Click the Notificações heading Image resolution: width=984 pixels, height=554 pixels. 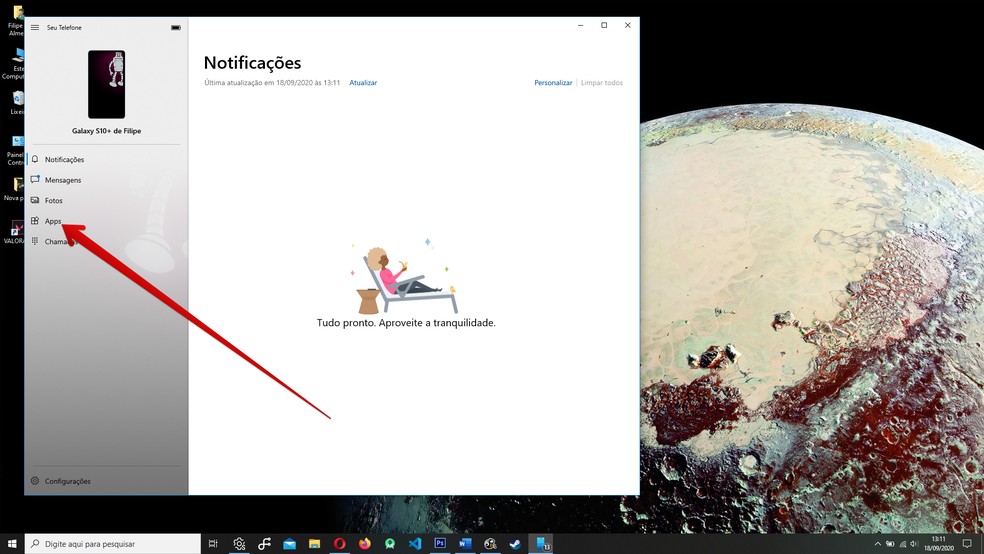coord(252,63)
